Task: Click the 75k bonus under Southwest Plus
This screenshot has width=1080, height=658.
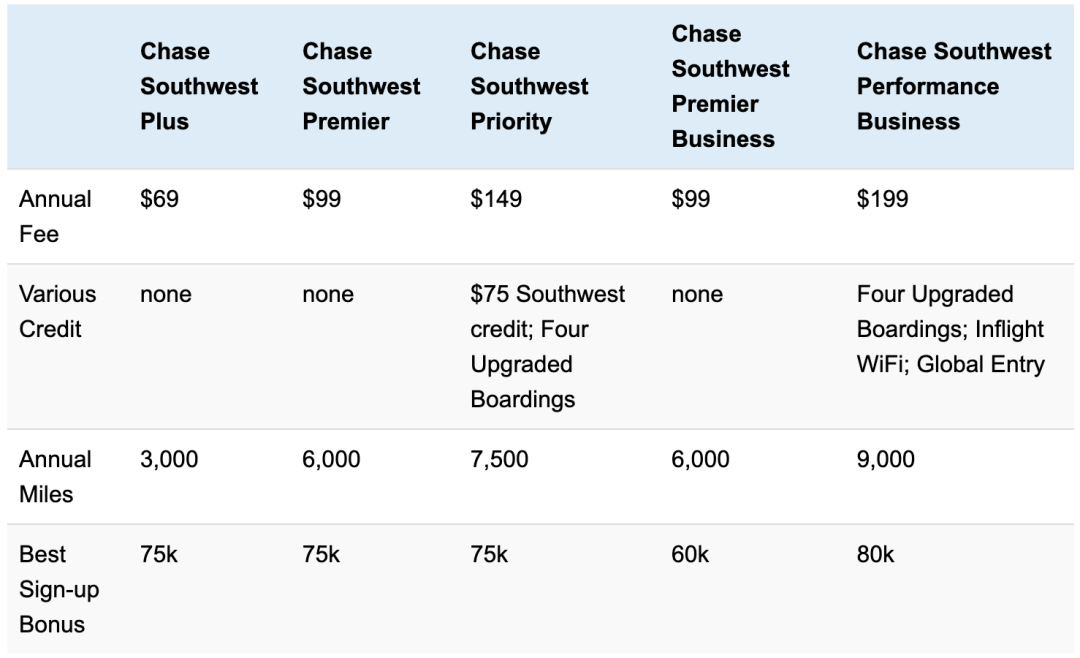Action: (x=158, y=555)
